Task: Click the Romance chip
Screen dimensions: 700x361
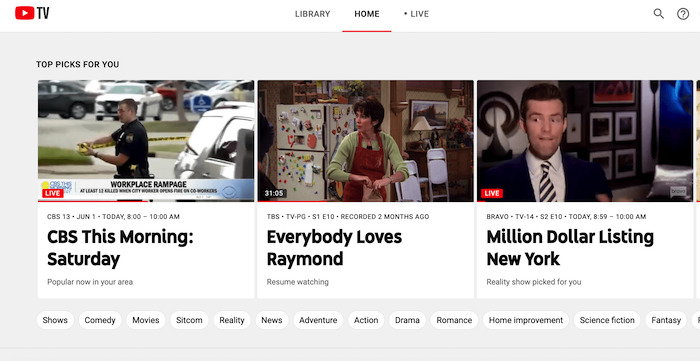Action: 454,320
